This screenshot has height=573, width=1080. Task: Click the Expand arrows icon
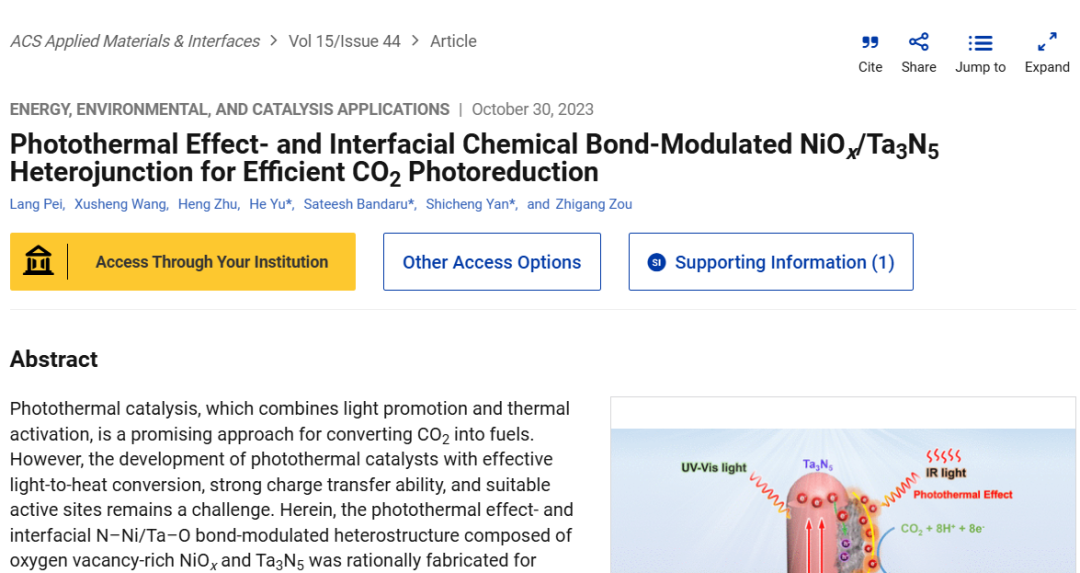[x=1047, y=42]
